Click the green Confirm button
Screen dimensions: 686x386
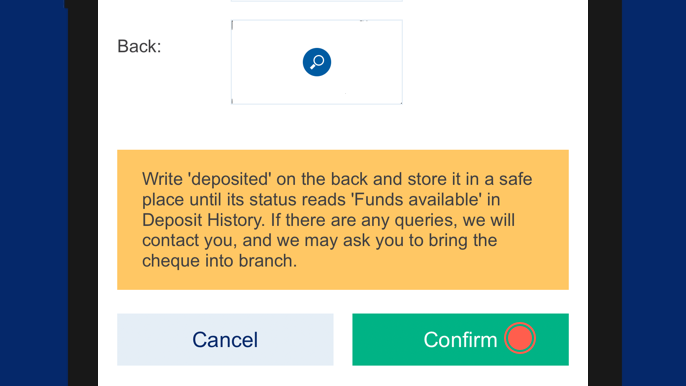(460, 340)
